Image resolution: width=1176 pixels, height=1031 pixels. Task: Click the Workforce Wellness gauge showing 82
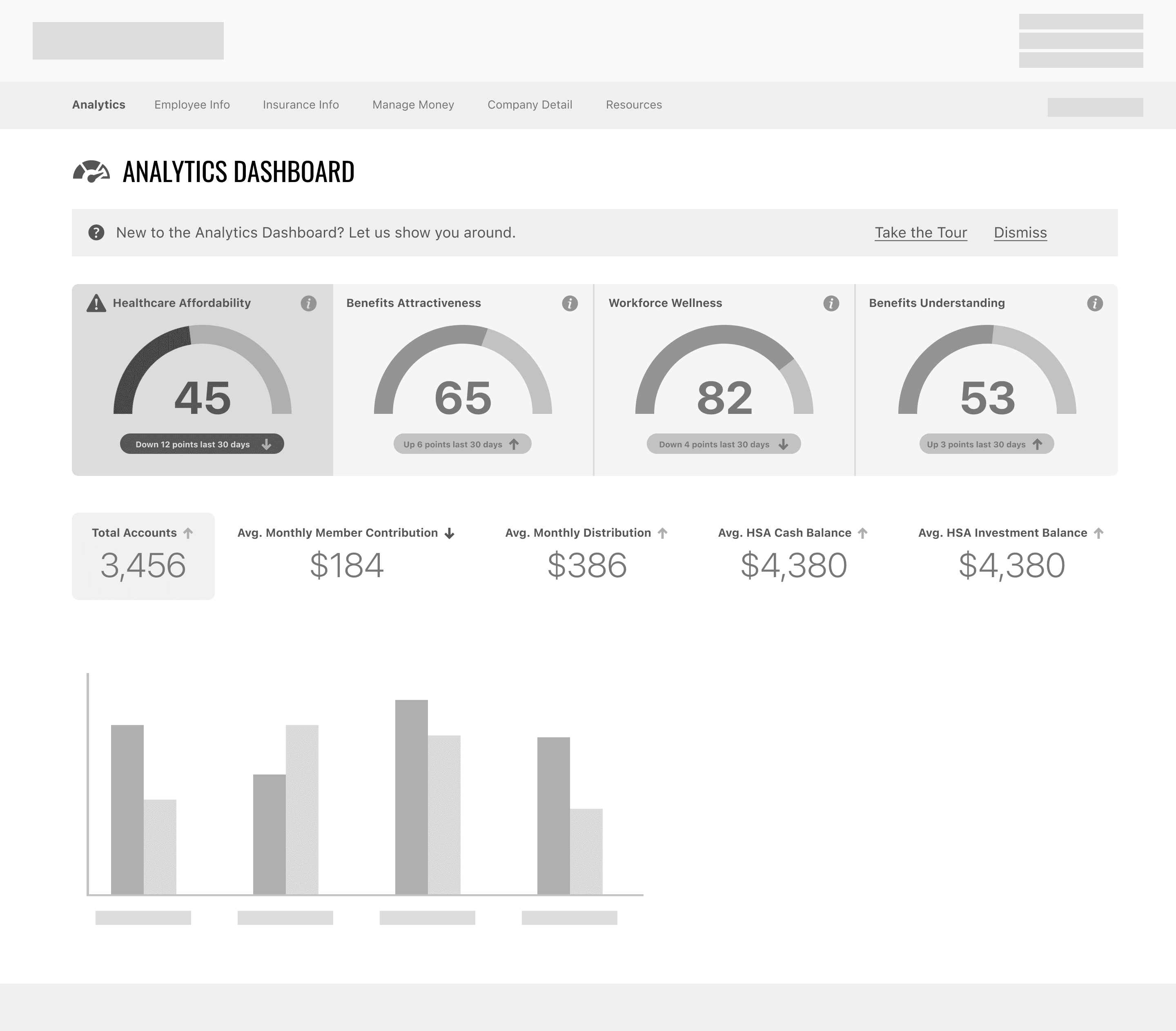[724, 370]
